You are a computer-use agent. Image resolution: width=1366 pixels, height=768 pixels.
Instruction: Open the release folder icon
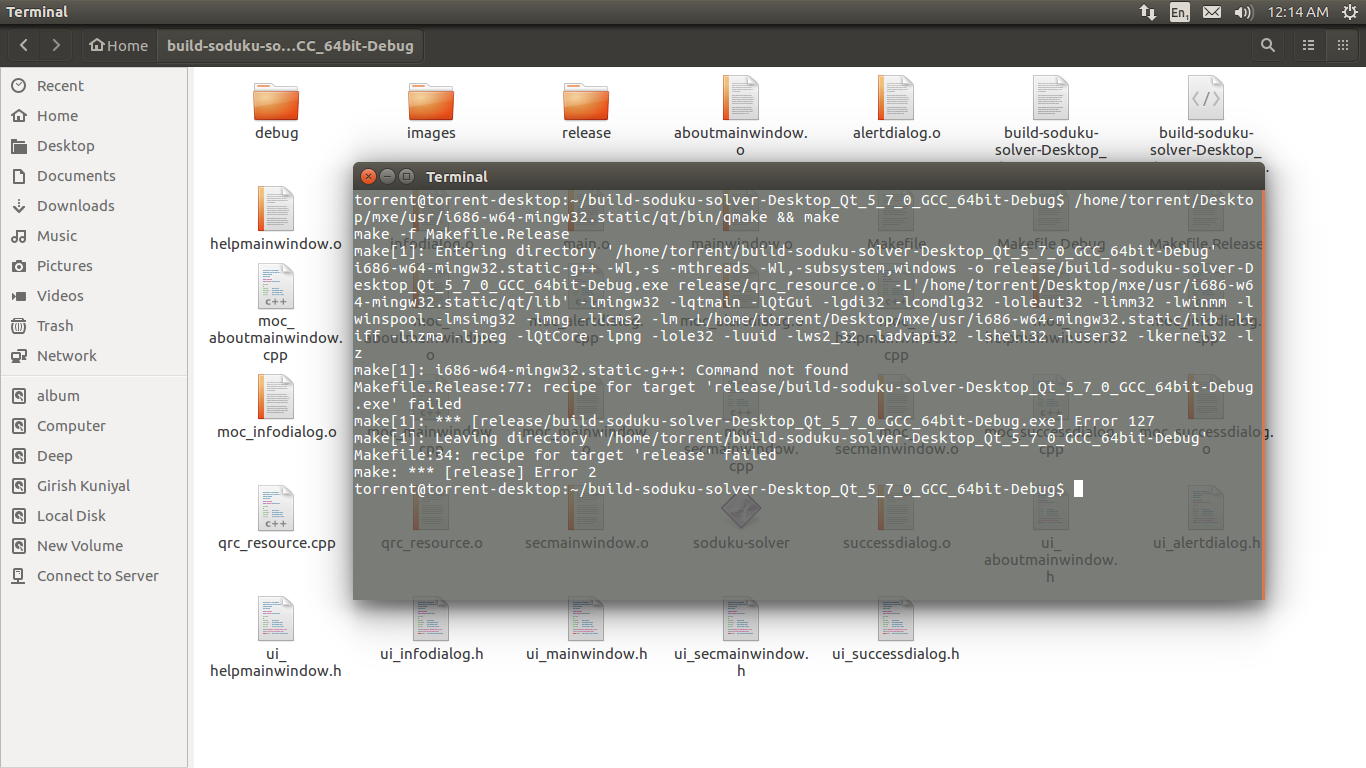coord(586,100)
